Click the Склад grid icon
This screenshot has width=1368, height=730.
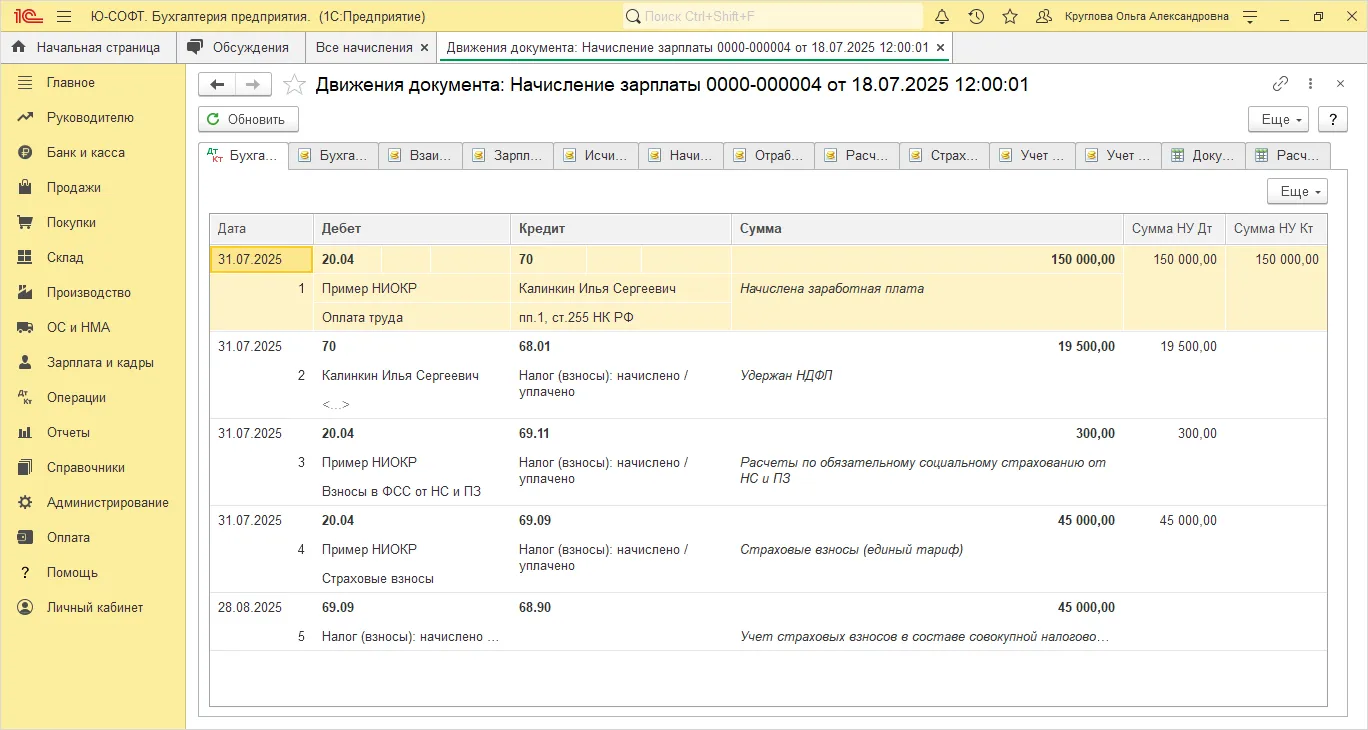[x=26, y=257]
